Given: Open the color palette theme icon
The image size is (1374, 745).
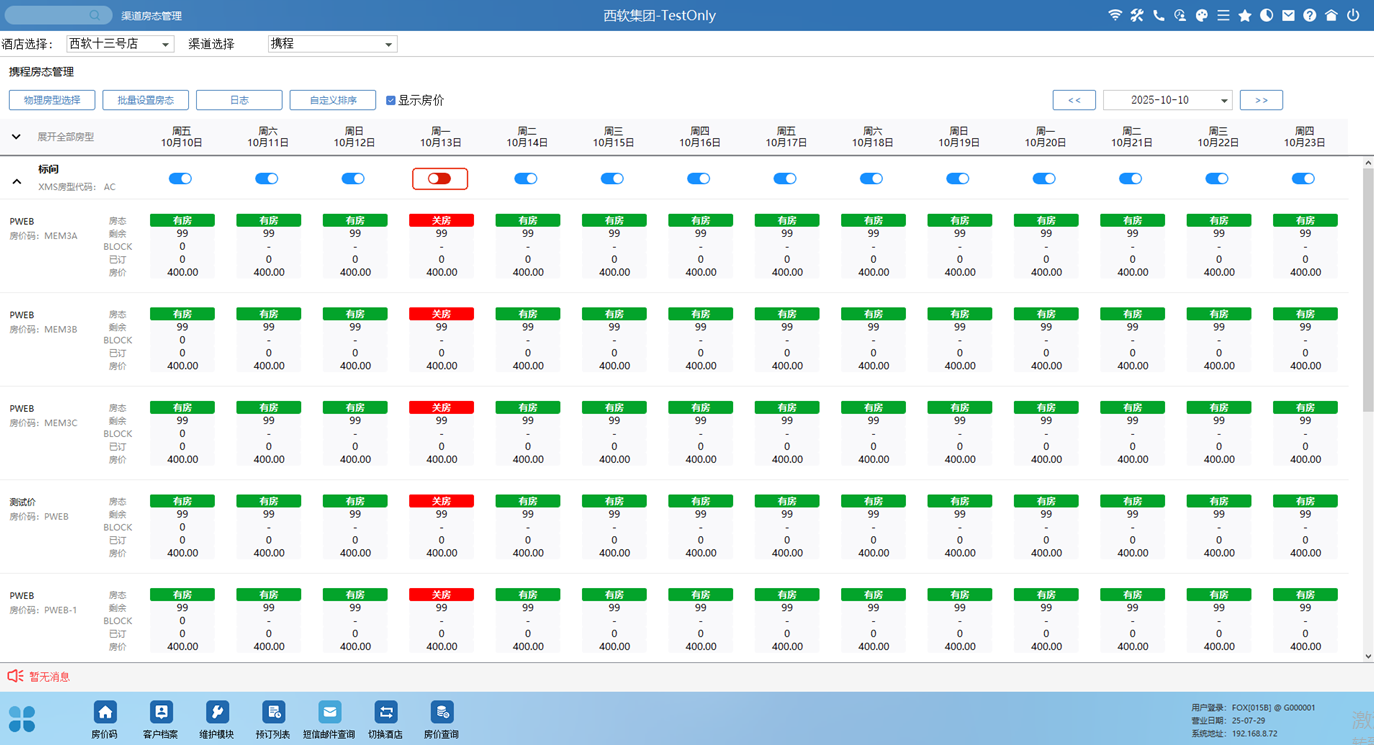Looking at the screenshot, I should 1202,16.
